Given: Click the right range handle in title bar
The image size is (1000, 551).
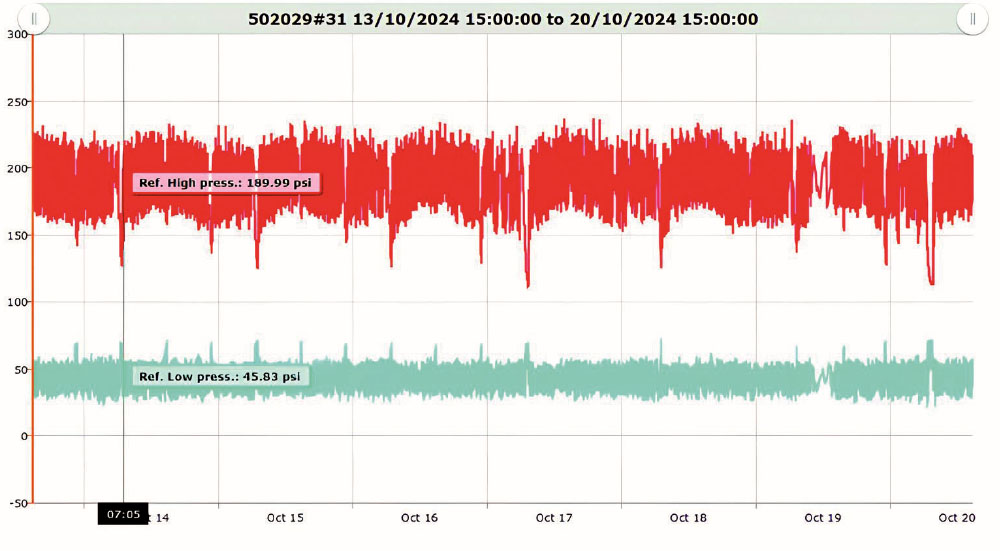Looking at the screenshot, I should coord(971,19).
